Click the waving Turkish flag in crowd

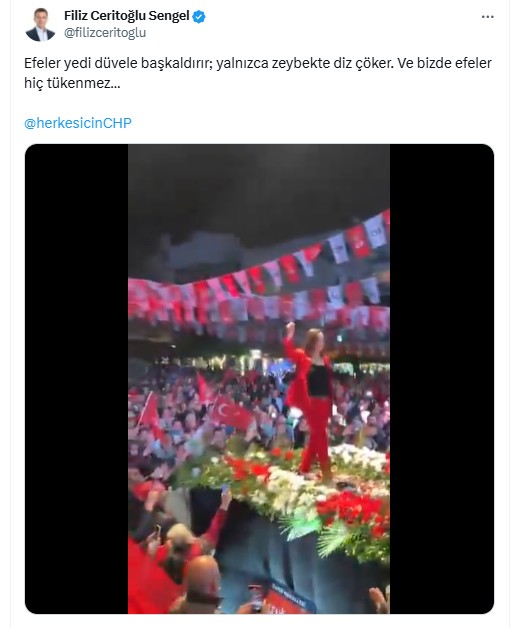tap(231, 412)
